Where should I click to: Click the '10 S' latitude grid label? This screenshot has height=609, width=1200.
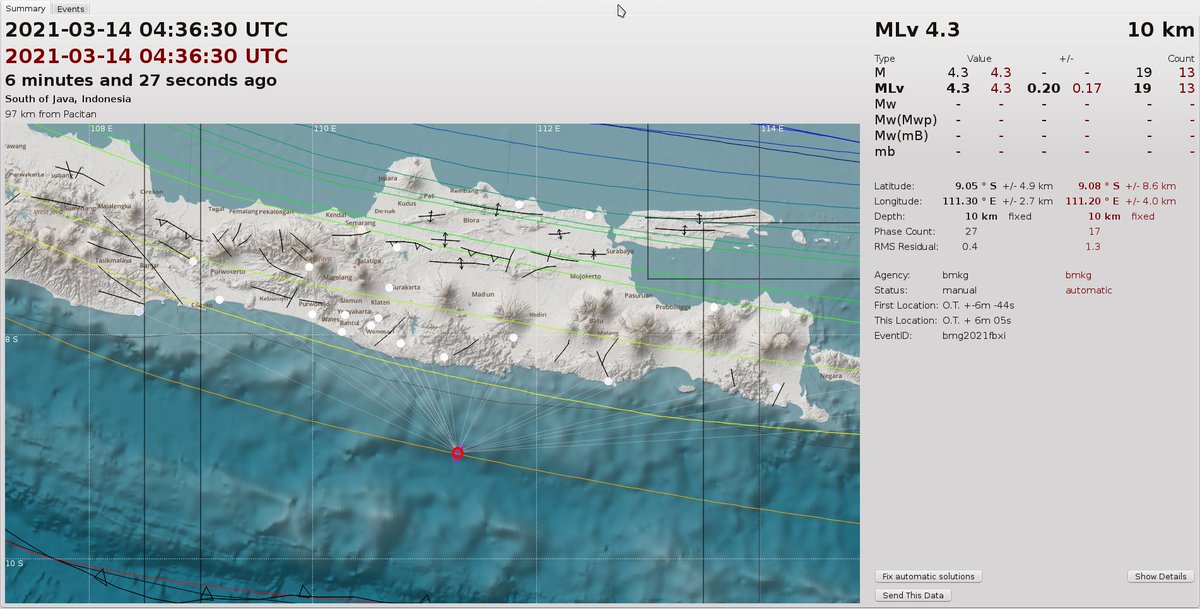click(x=14, y=563)
